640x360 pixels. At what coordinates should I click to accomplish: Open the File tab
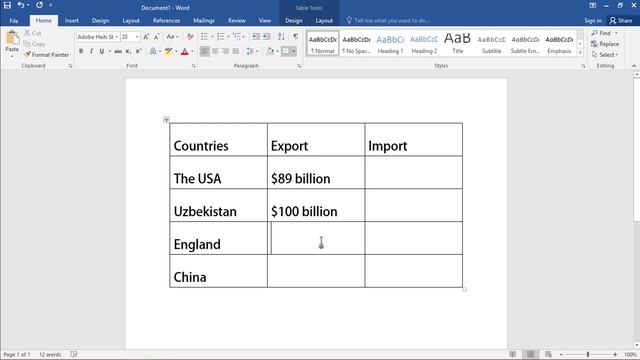click(14, 20)
